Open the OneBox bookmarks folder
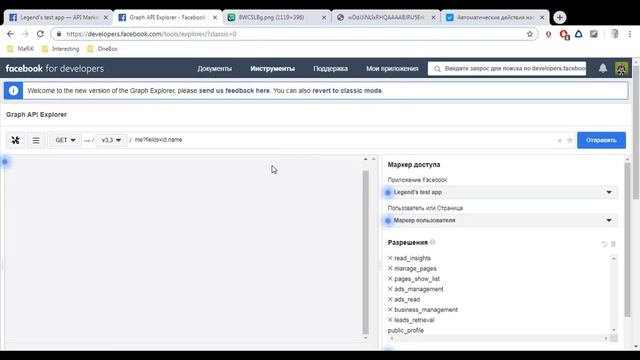The image size is (640, 360). click(x=102, y=49)
